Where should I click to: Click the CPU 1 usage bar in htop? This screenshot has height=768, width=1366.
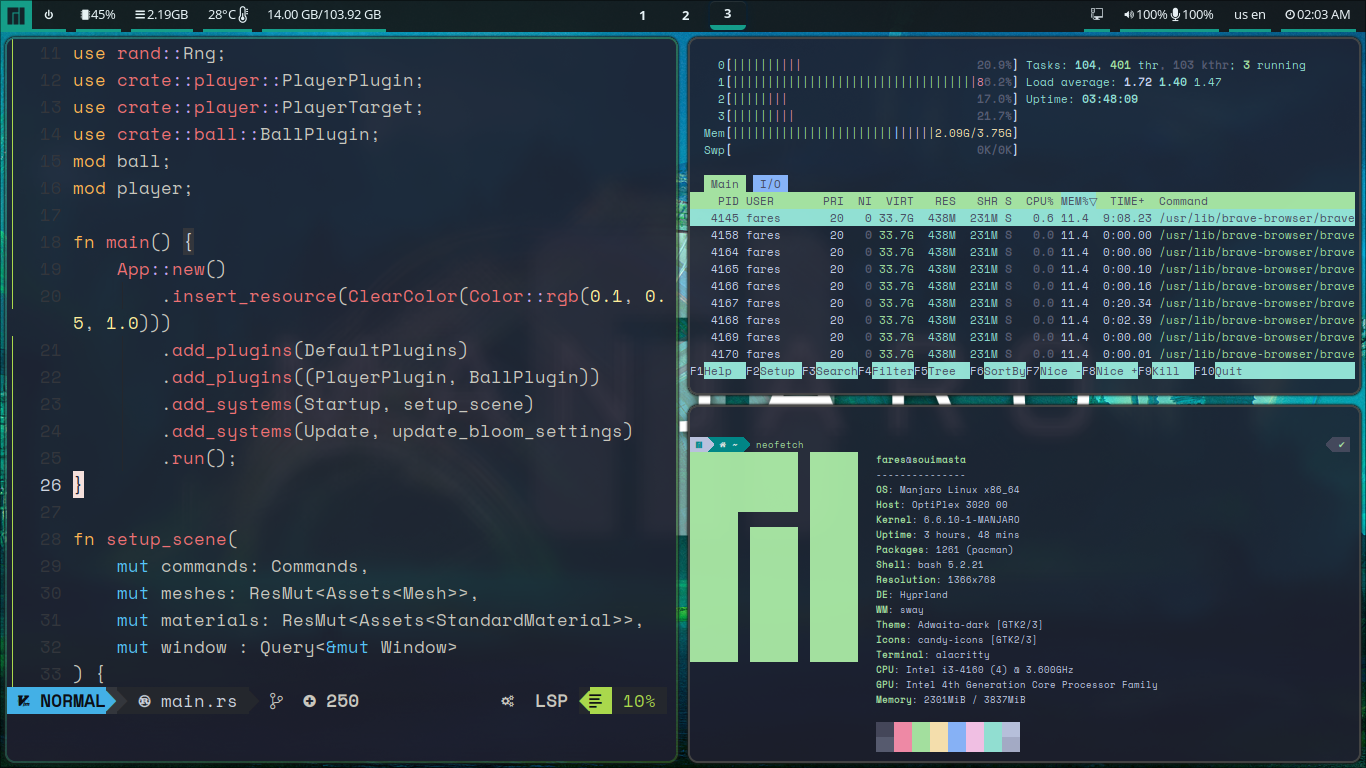point(867,82)
